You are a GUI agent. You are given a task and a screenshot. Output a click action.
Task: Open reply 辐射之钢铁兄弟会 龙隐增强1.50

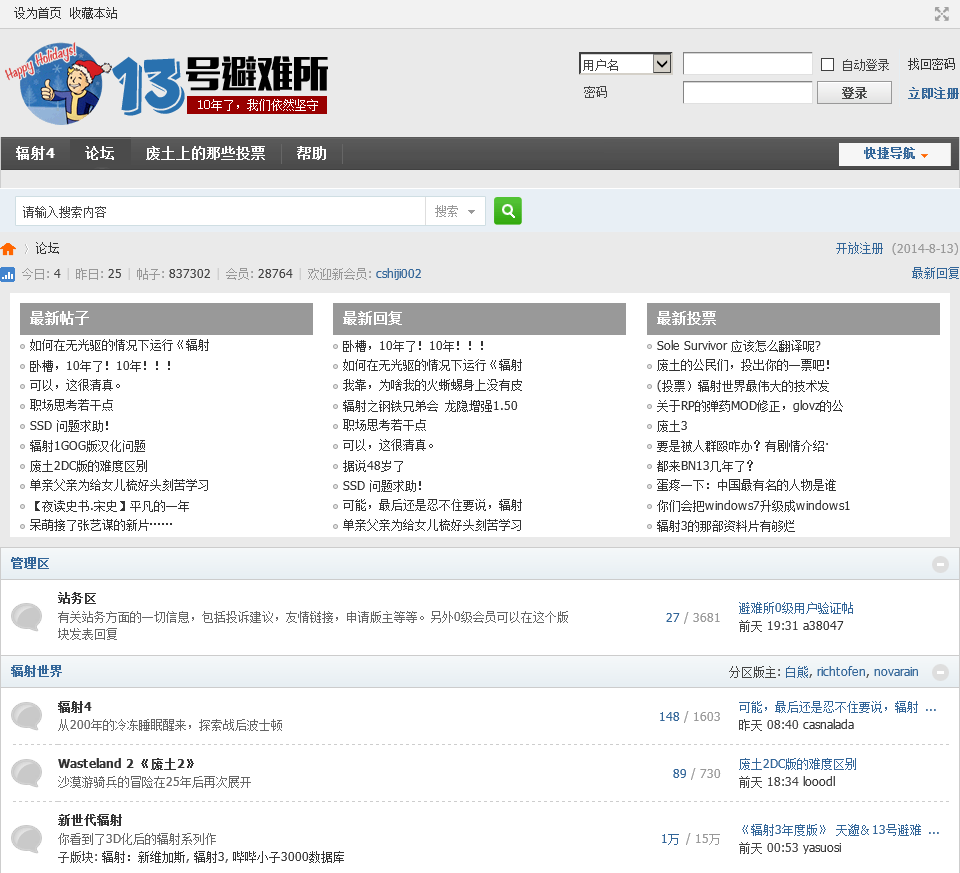tap(430, 405)
